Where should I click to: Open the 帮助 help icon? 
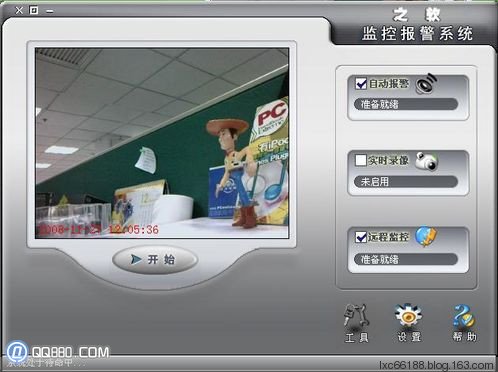click(x=464, y=323)
